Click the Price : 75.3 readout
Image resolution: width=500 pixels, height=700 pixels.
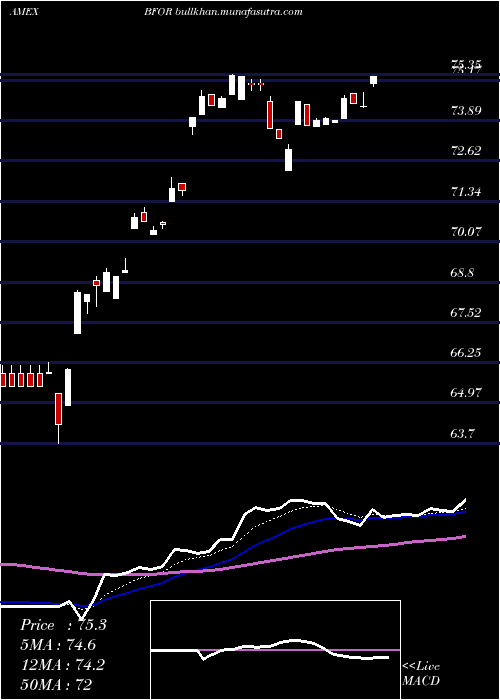point(63,625)
